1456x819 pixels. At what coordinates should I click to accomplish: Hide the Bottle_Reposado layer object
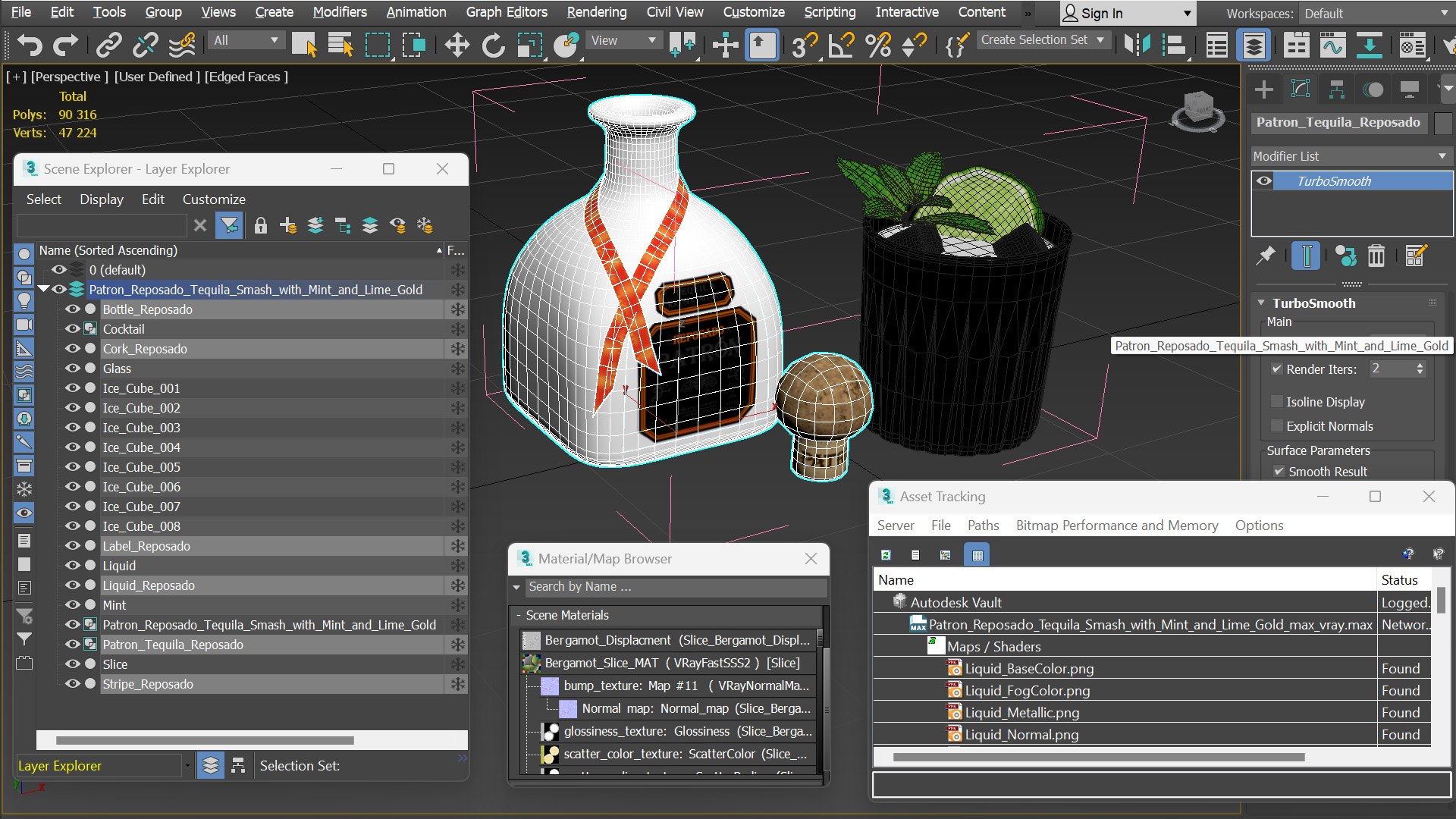click(x=73, y=309)
